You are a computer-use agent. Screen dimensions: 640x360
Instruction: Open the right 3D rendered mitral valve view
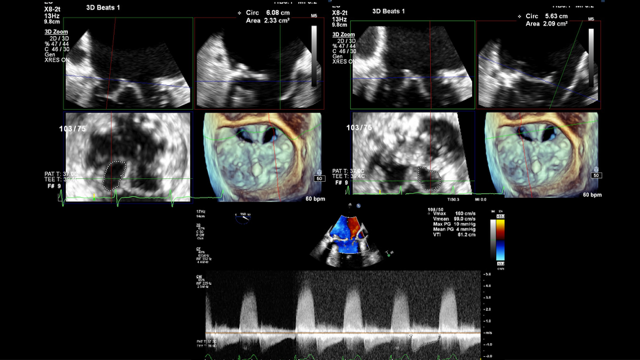[x=541, y=155]
